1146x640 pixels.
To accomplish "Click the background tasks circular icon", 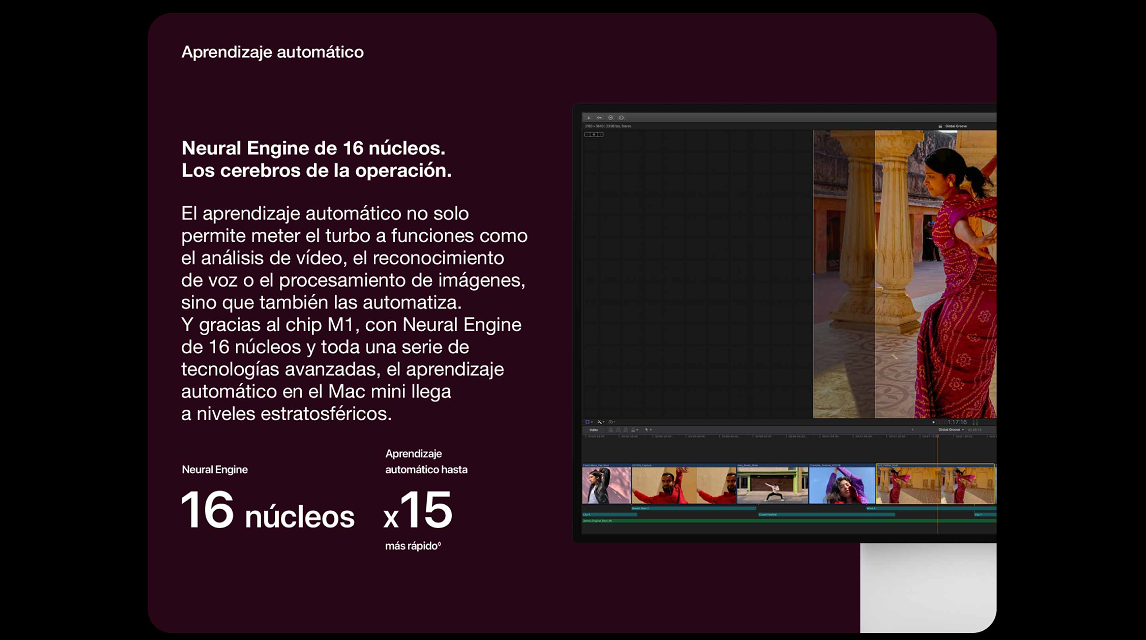I will click(610, 118).
